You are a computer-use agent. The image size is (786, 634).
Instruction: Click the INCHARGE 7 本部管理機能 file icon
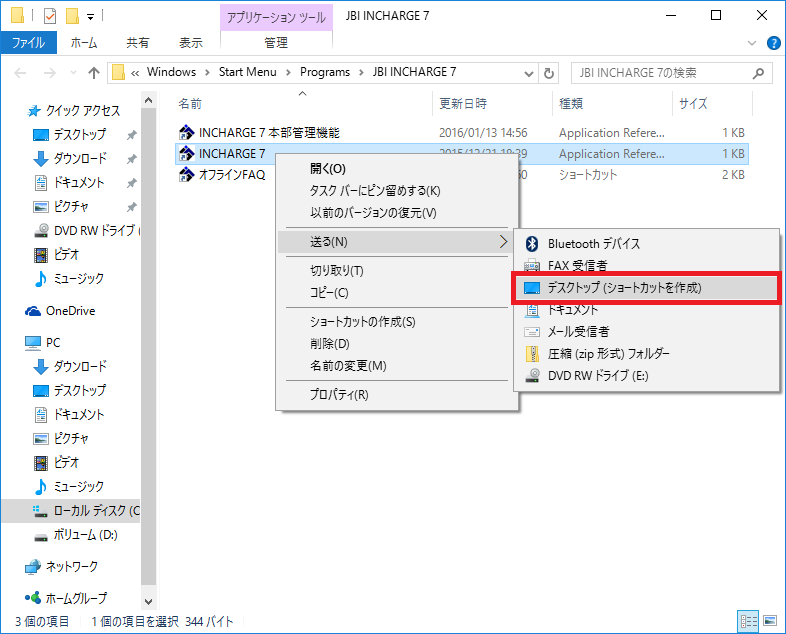[186, 132]
